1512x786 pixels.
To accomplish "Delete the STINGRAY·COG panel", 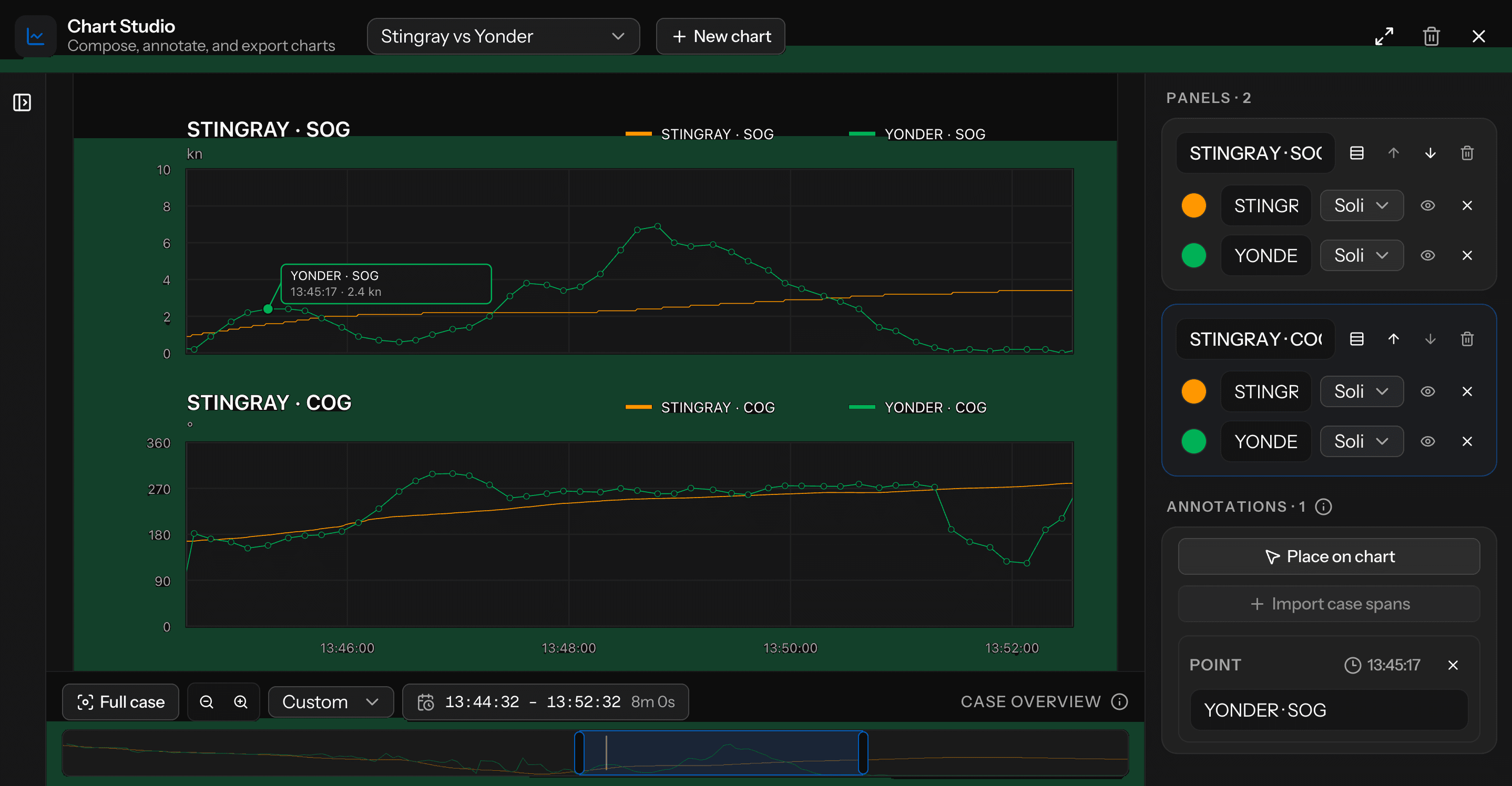I will click(1467, 339).
